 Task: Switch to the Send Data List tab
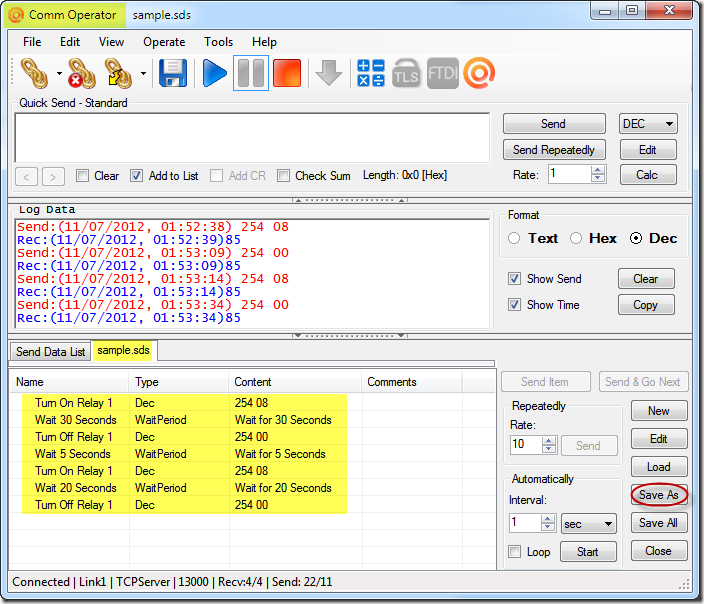click(x=50, y=352)
